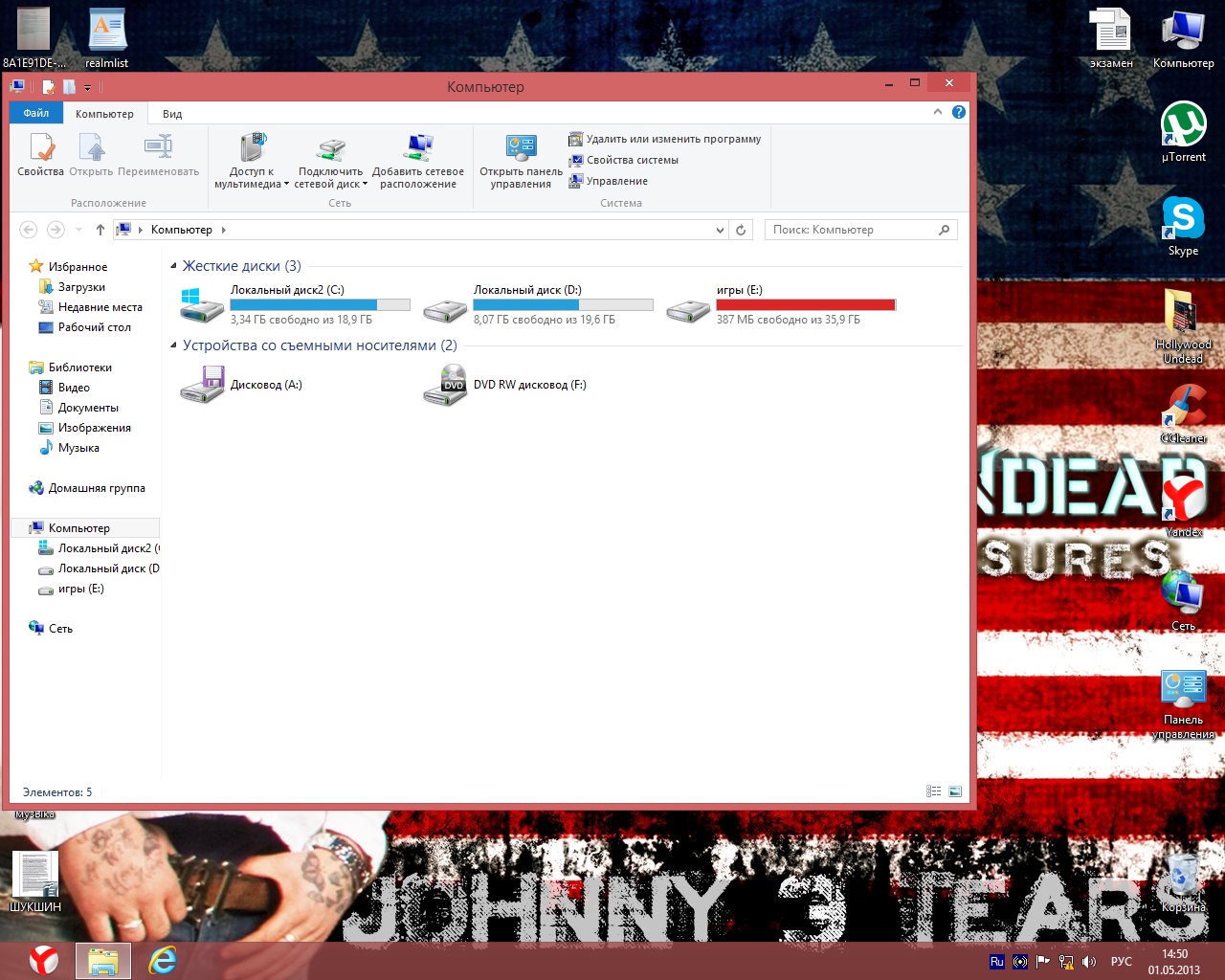Expand the breadcrumb arrow after Компьютер
Viewport: 1225px width, 980px height.
(224, 230)
